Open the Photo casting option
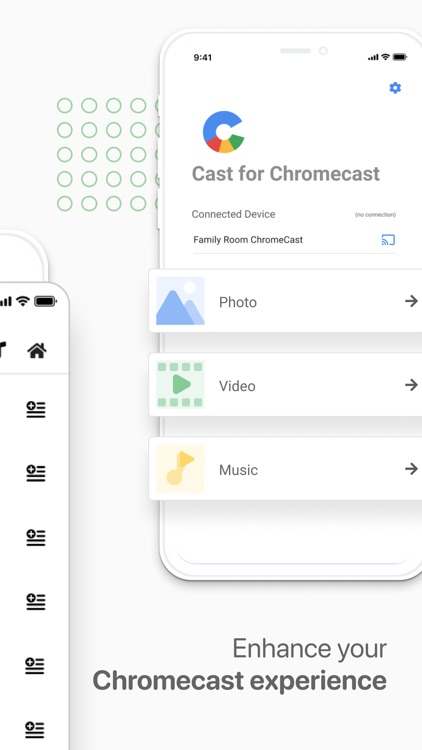 point(285,301)
